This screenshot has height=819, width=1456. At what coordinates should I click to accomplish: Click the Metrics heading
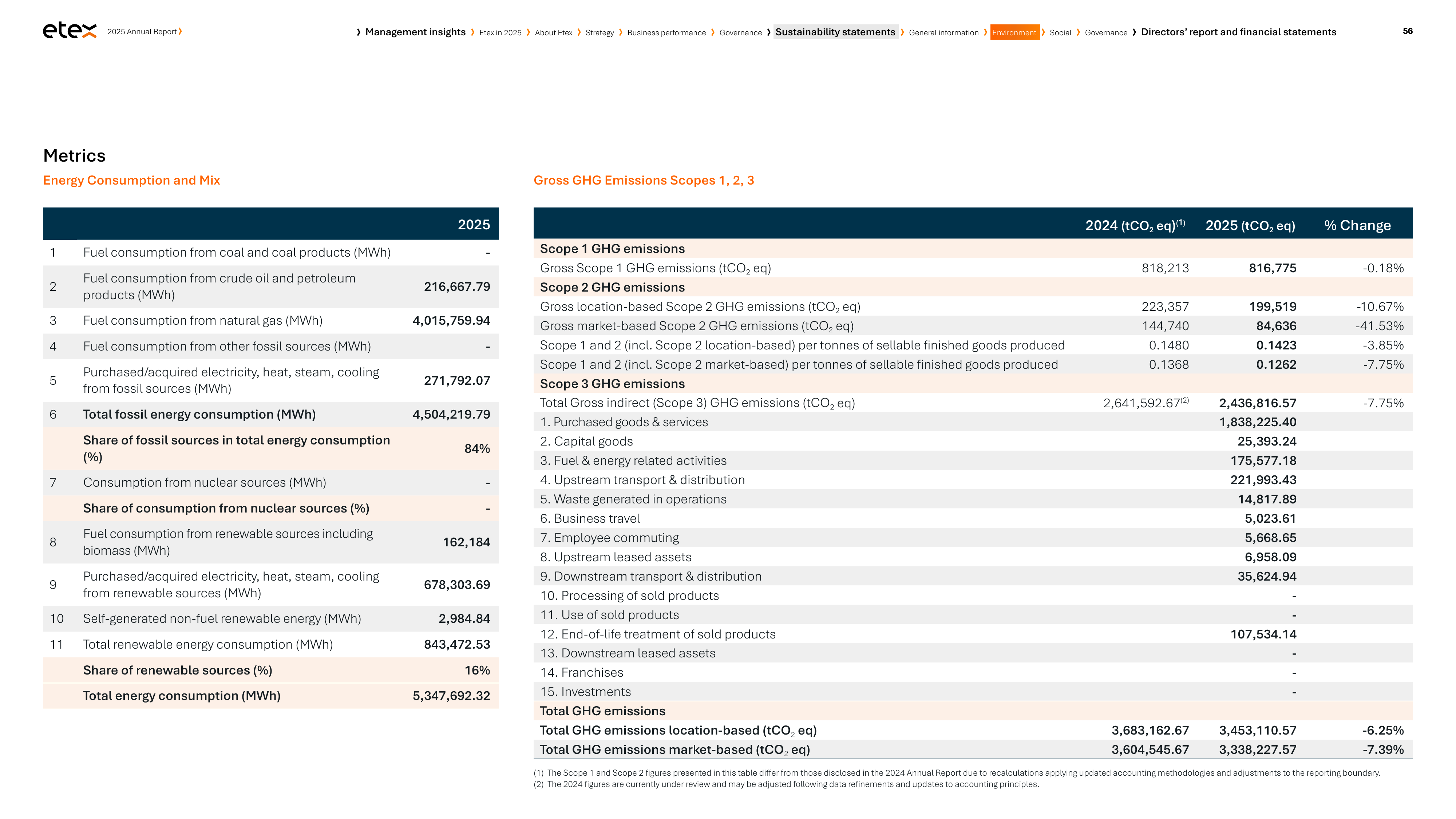click(x=75, y=155)
